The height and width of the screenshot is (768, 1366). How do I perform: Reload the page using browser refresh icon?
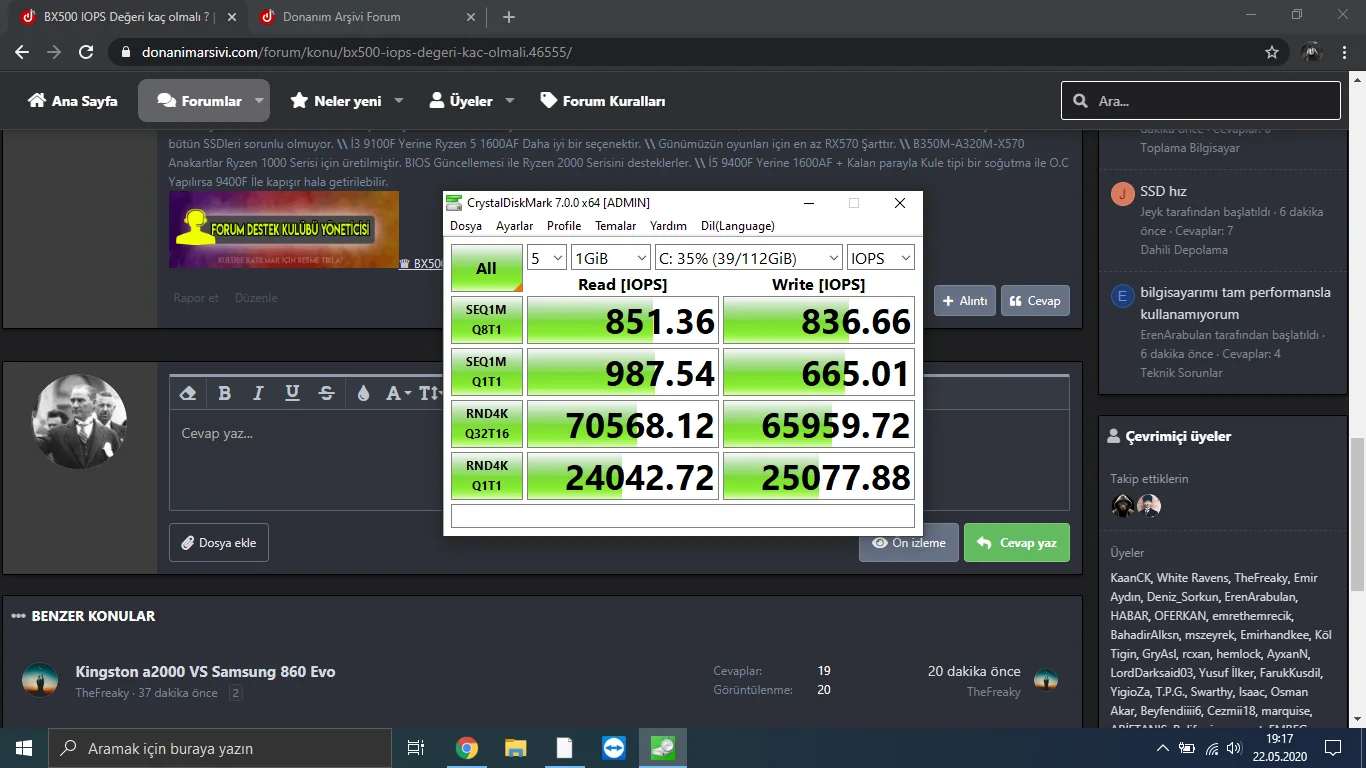pos(86,52)
